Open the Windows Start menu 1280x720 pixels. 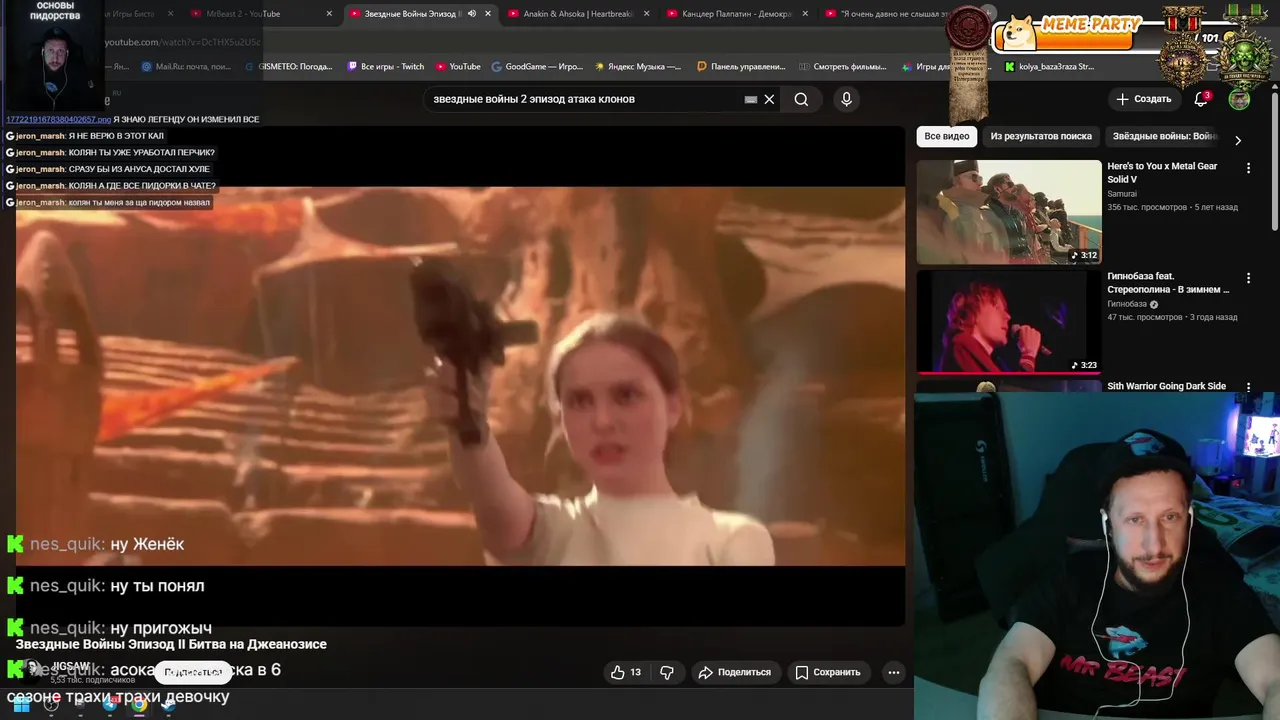pyautogui.click(x=21, y=705)
